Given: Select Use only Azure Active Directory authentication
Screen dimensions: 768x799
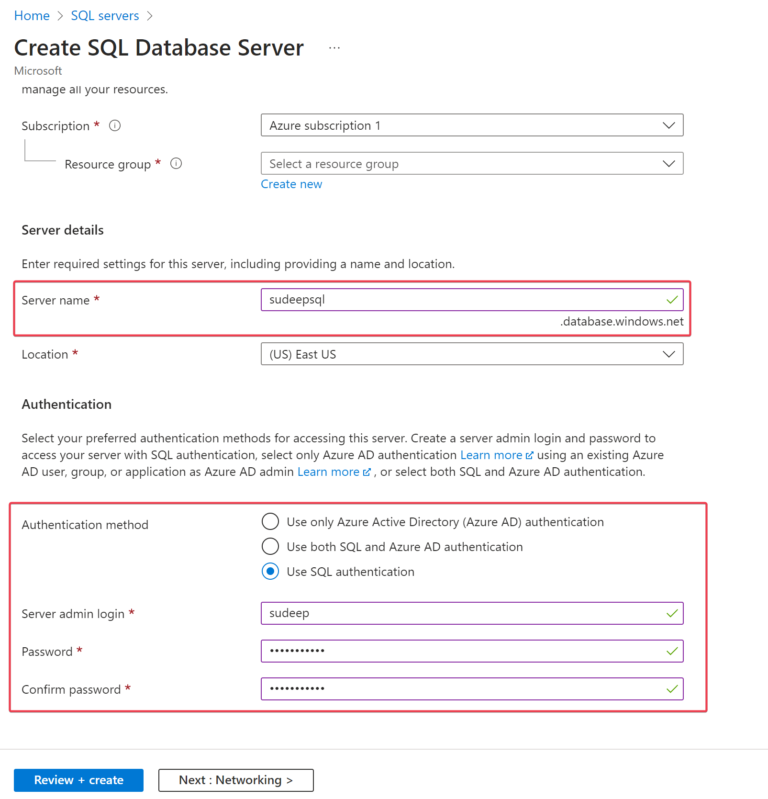Looking at the screenshot, I should [x=269, y=522].
